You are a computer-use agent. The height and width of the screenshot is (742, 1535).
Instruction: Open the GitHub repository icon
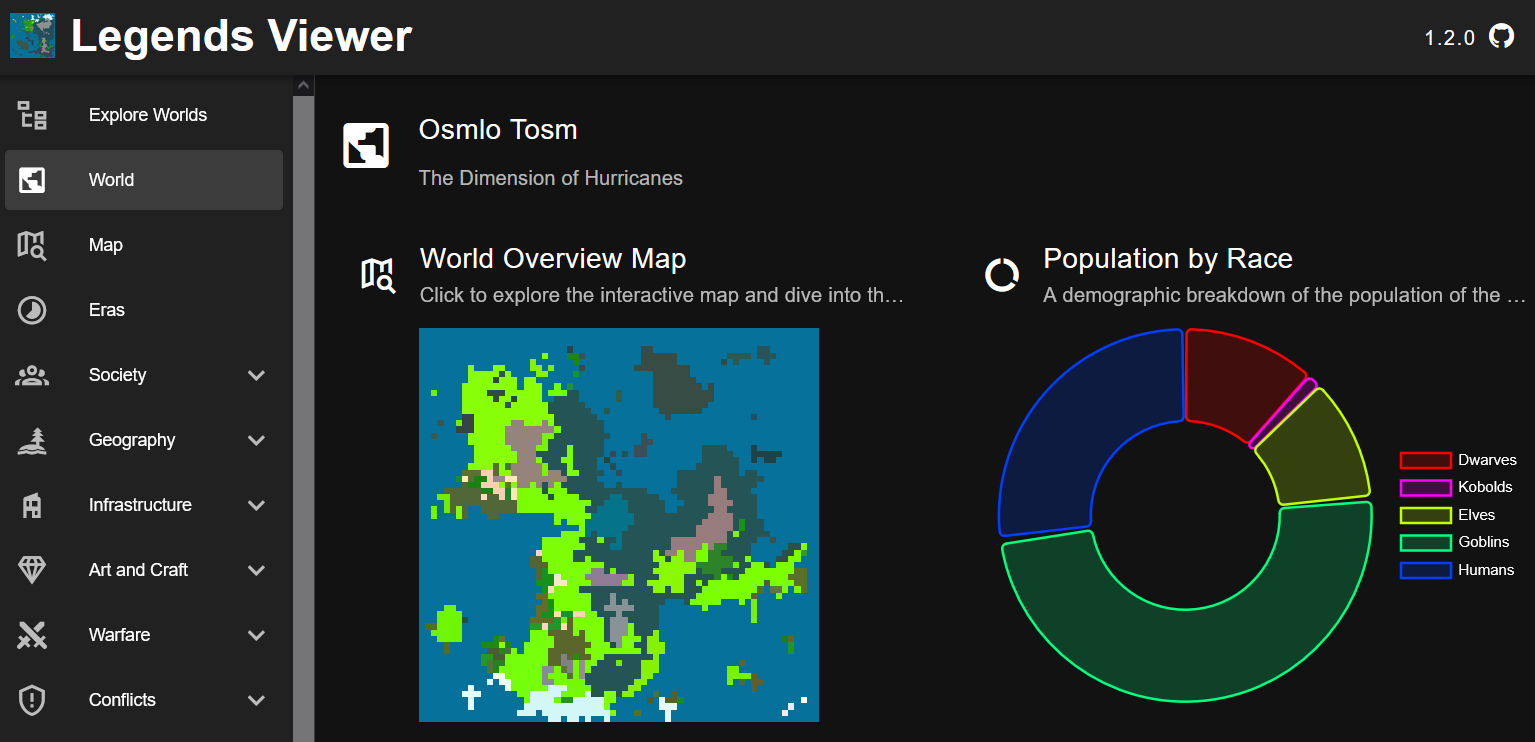pyautogui.click(x=1501, y=37)
